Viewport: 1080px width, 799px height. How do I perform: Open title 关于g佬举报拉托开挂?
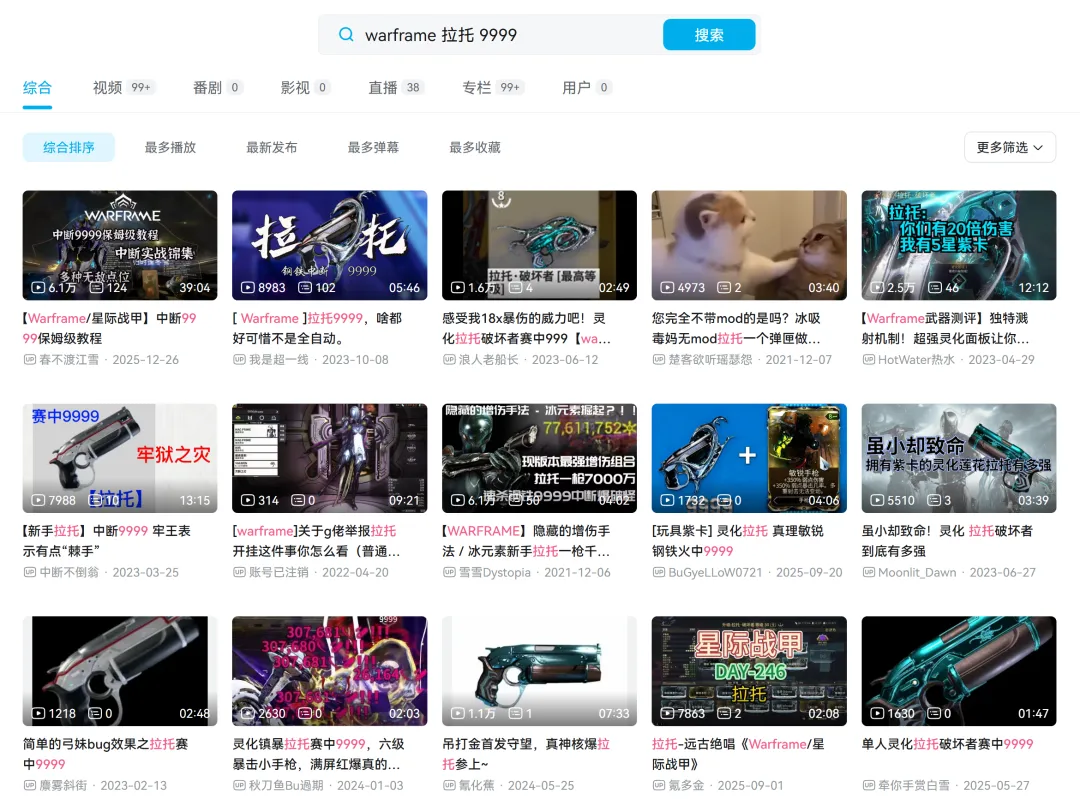tap(316, 541)
